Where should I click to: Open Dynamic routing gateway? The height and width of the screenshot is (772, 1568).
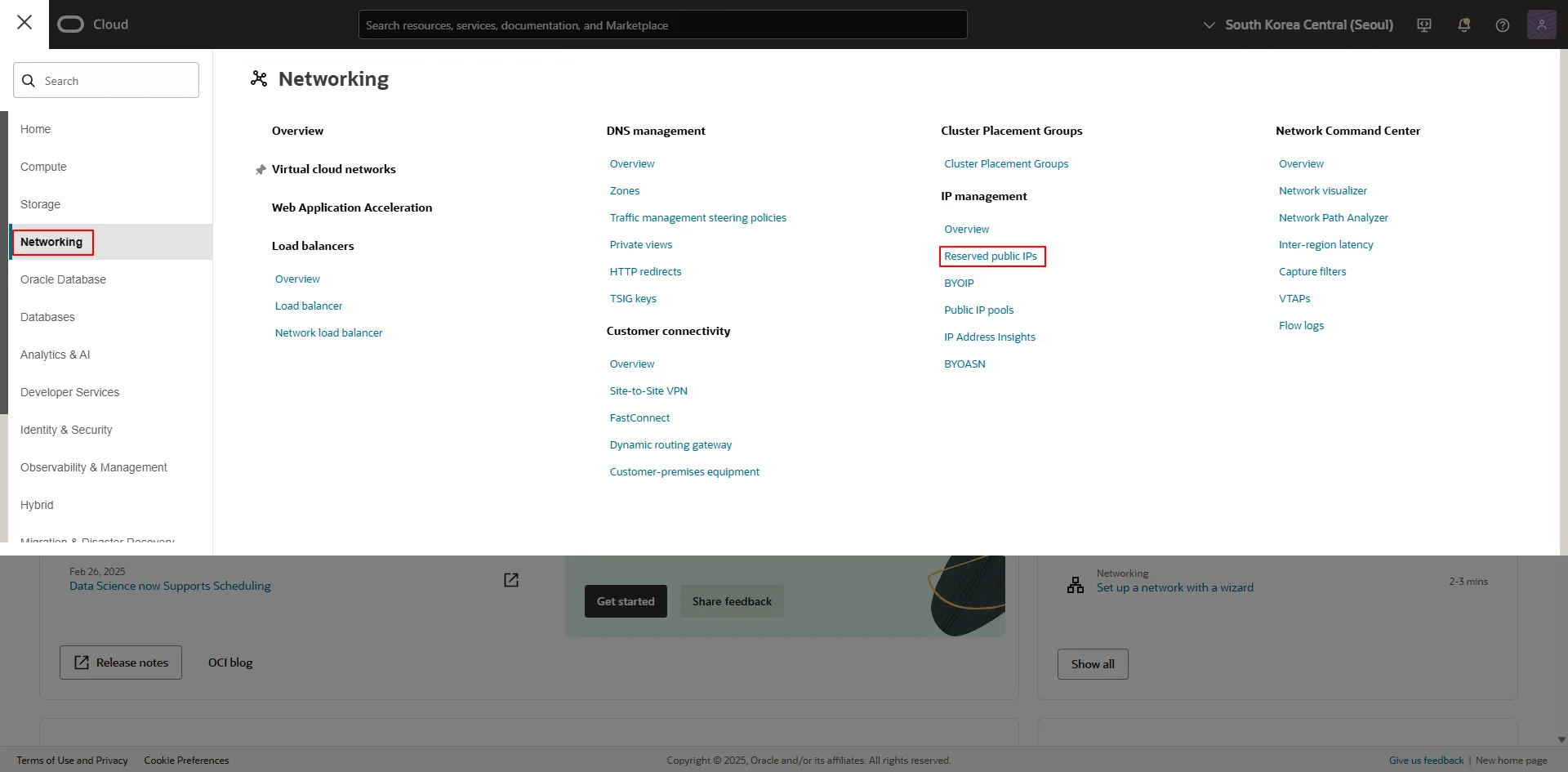tap(670, 444)
